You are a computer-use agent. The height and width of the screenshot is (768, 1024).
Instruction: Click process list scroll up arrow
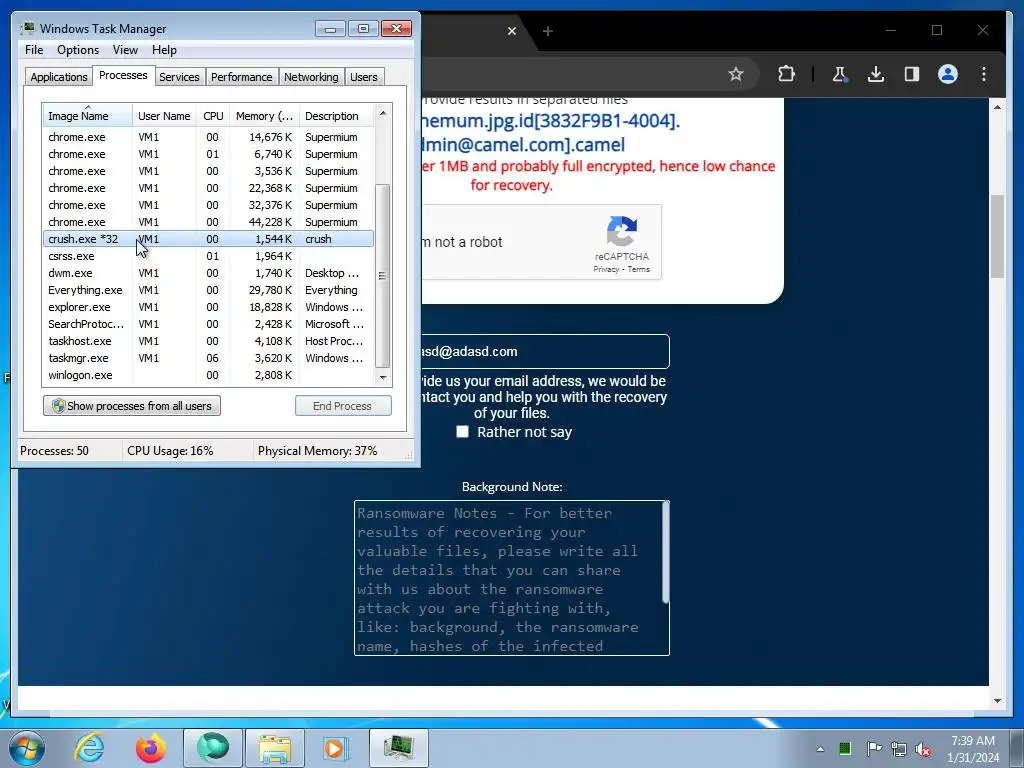(383, 113)
